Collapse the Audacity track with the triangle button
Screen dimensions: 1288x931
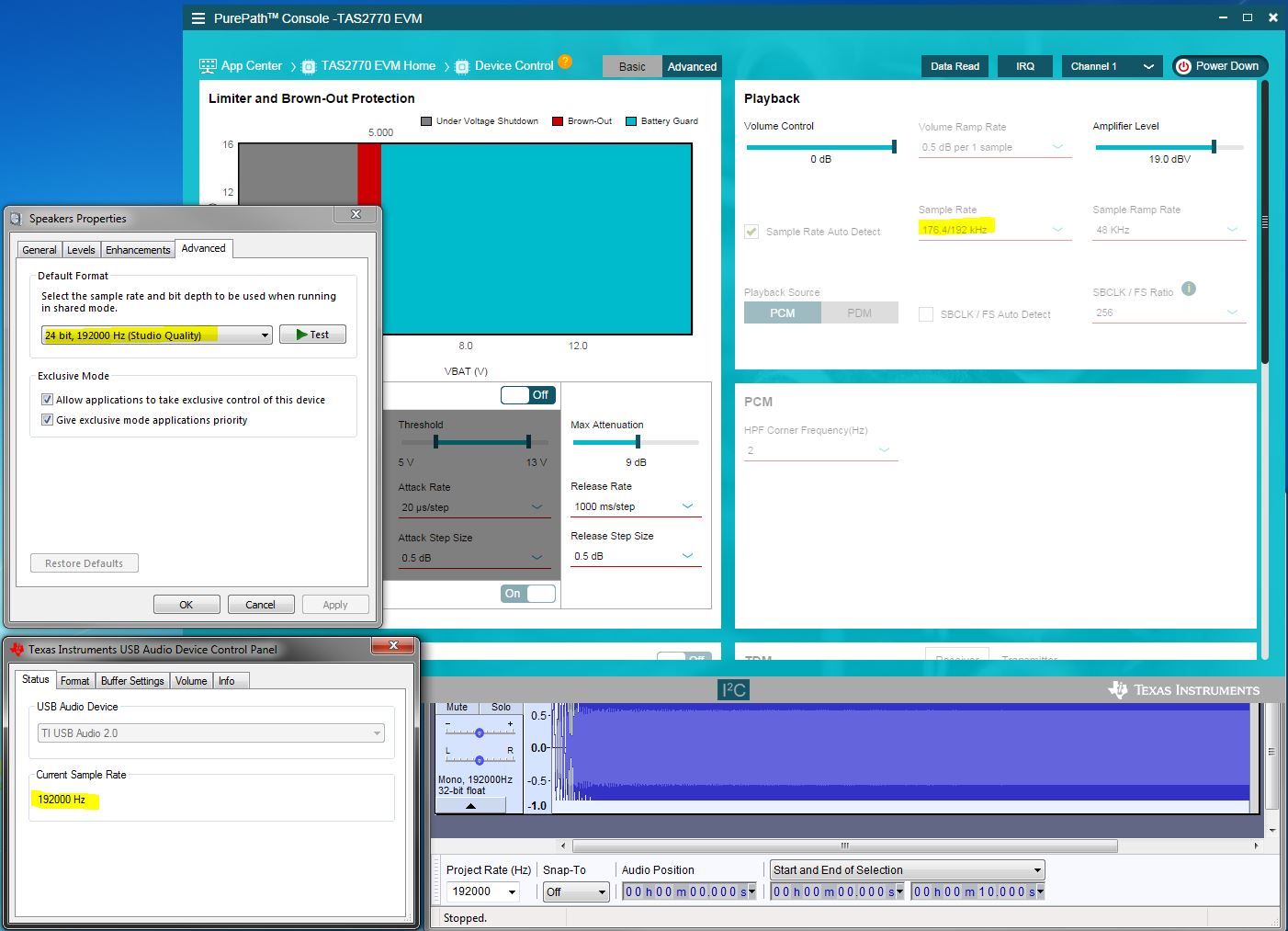[470, 806]
